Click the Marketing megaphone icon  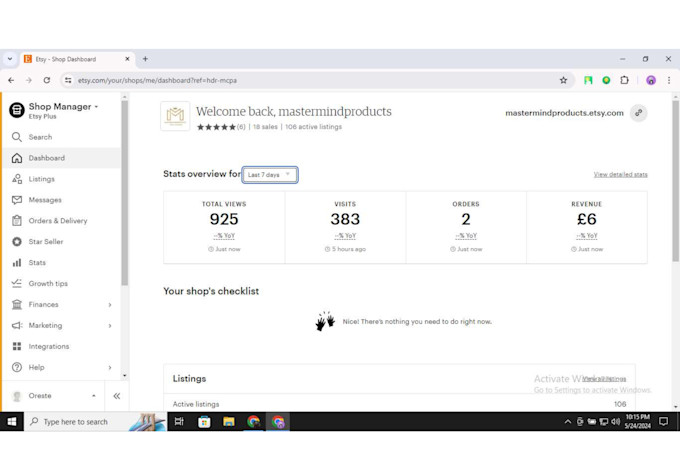tap(17, 325)
